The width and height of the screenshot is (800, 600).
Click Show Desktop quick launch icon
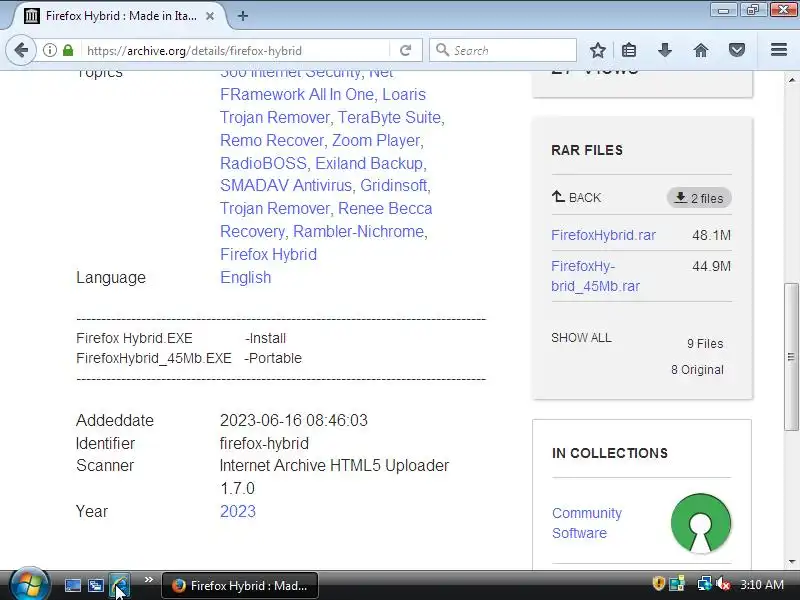click(72, 585)
